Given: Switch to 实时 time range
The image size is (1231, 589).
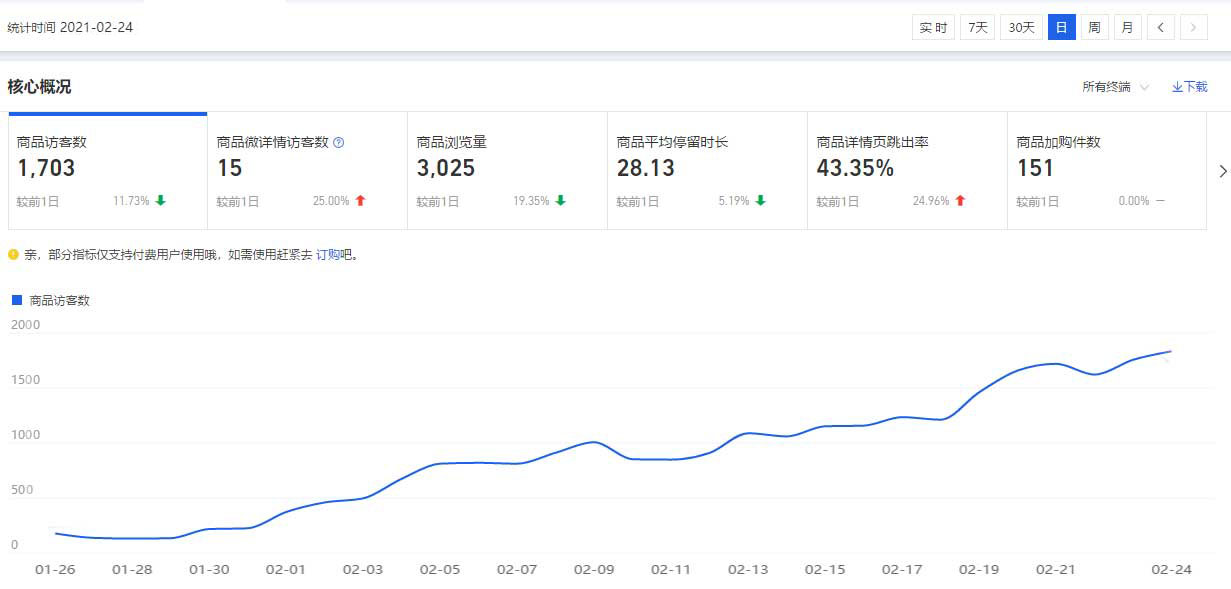Looking at the screenshot, I should point(933,27).
